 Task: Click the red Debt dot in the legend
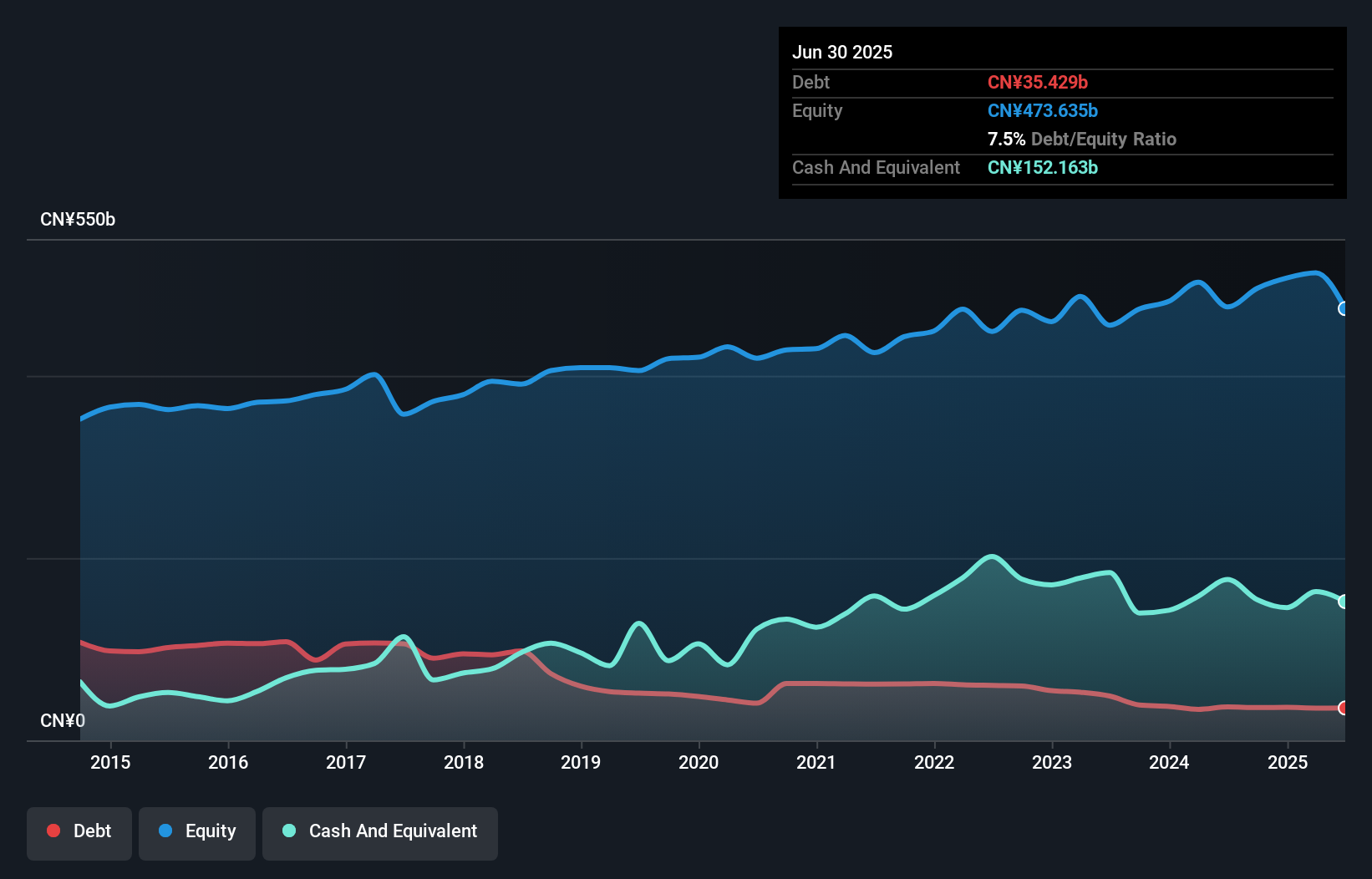(x=53, y=830)
